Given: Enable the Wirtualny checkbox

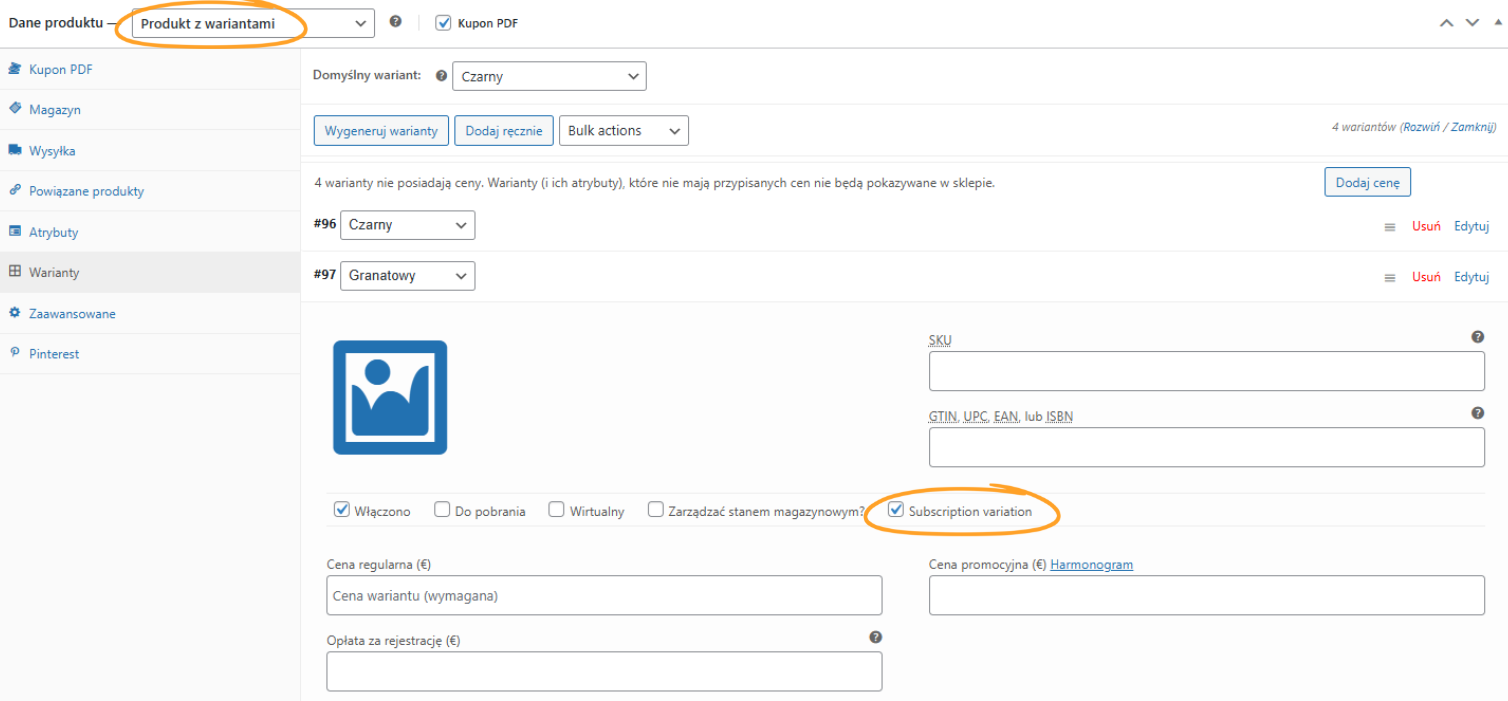Looking at the screenshot, I should pyautogui.click(x=556, y=509).
